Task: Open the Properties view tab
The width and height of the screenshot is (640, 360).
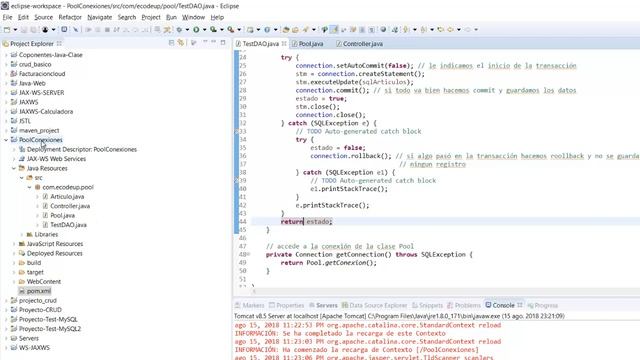Action: coord(287,305)
